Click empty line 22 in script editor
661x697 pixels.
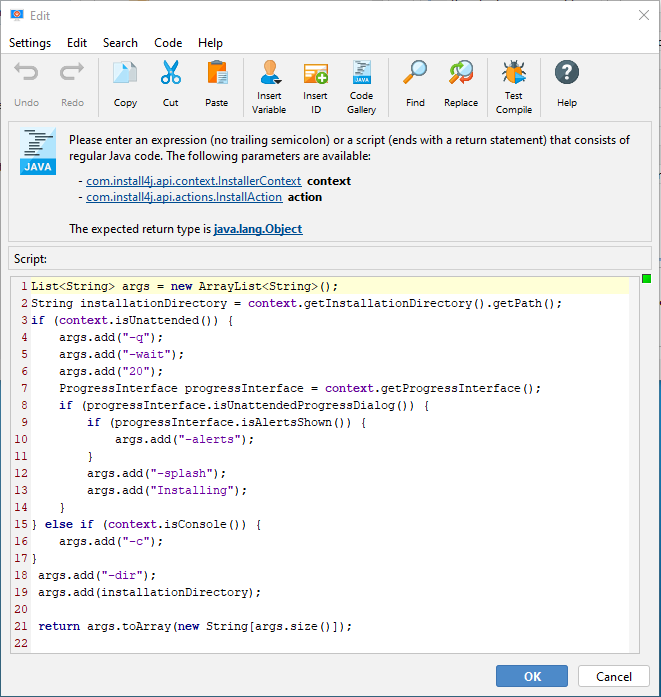click(329, 643)
